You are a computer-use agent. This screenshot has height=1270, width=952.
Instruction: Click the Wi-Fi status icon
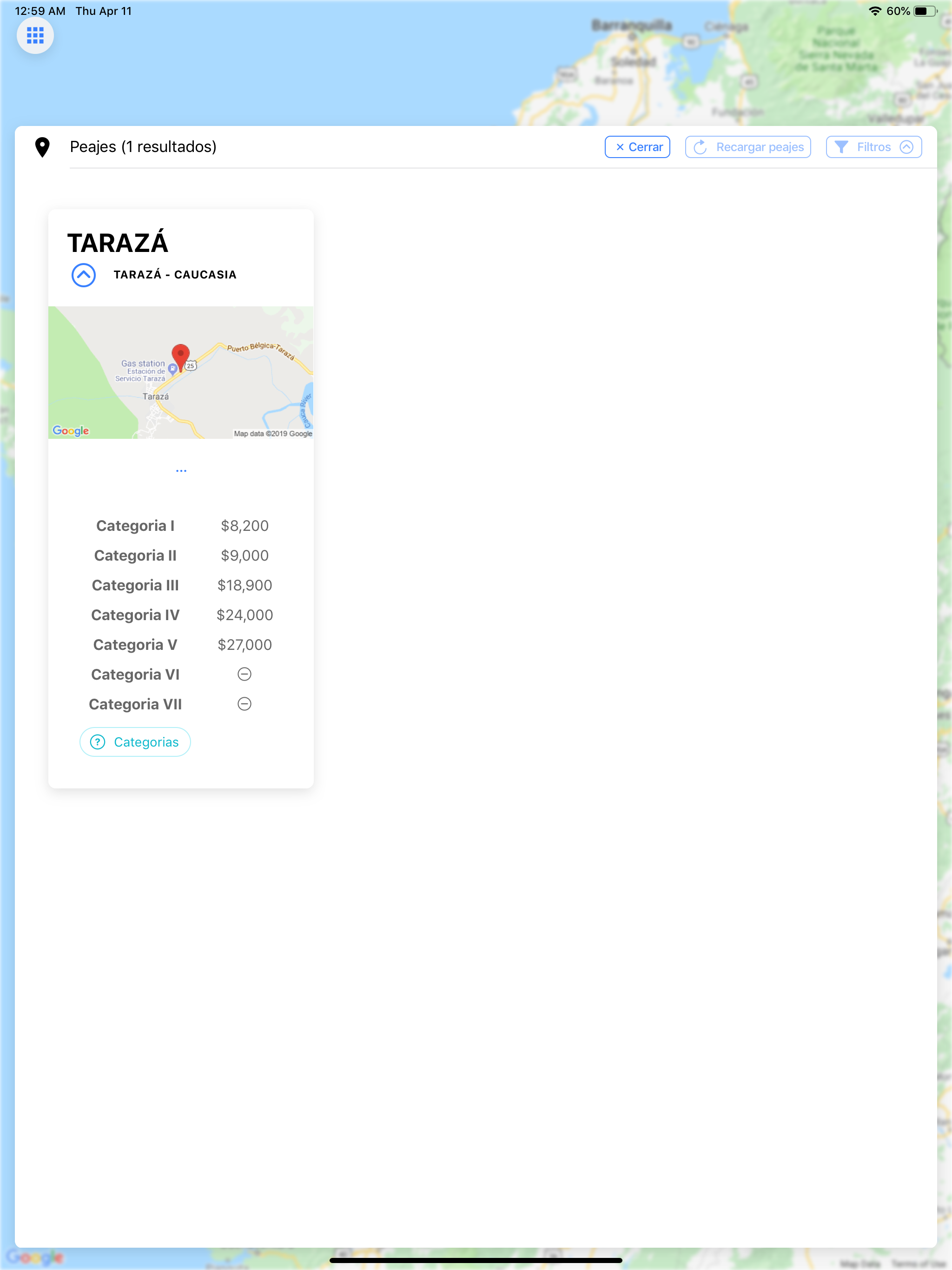point(875,11)
